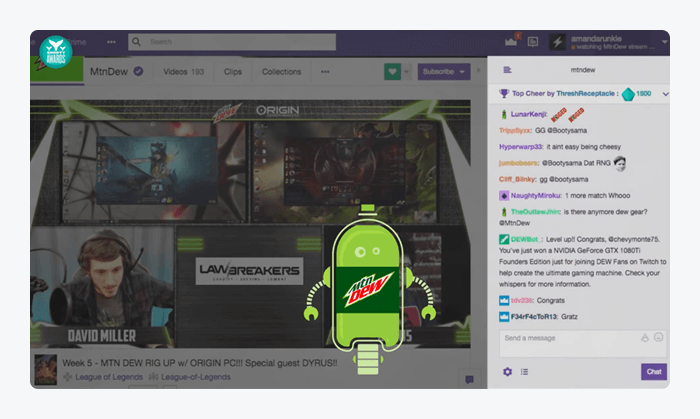Open the Clips tab
Image resolution: width=700 pixels, height=419 pixels.
click(x=233, y=72)
